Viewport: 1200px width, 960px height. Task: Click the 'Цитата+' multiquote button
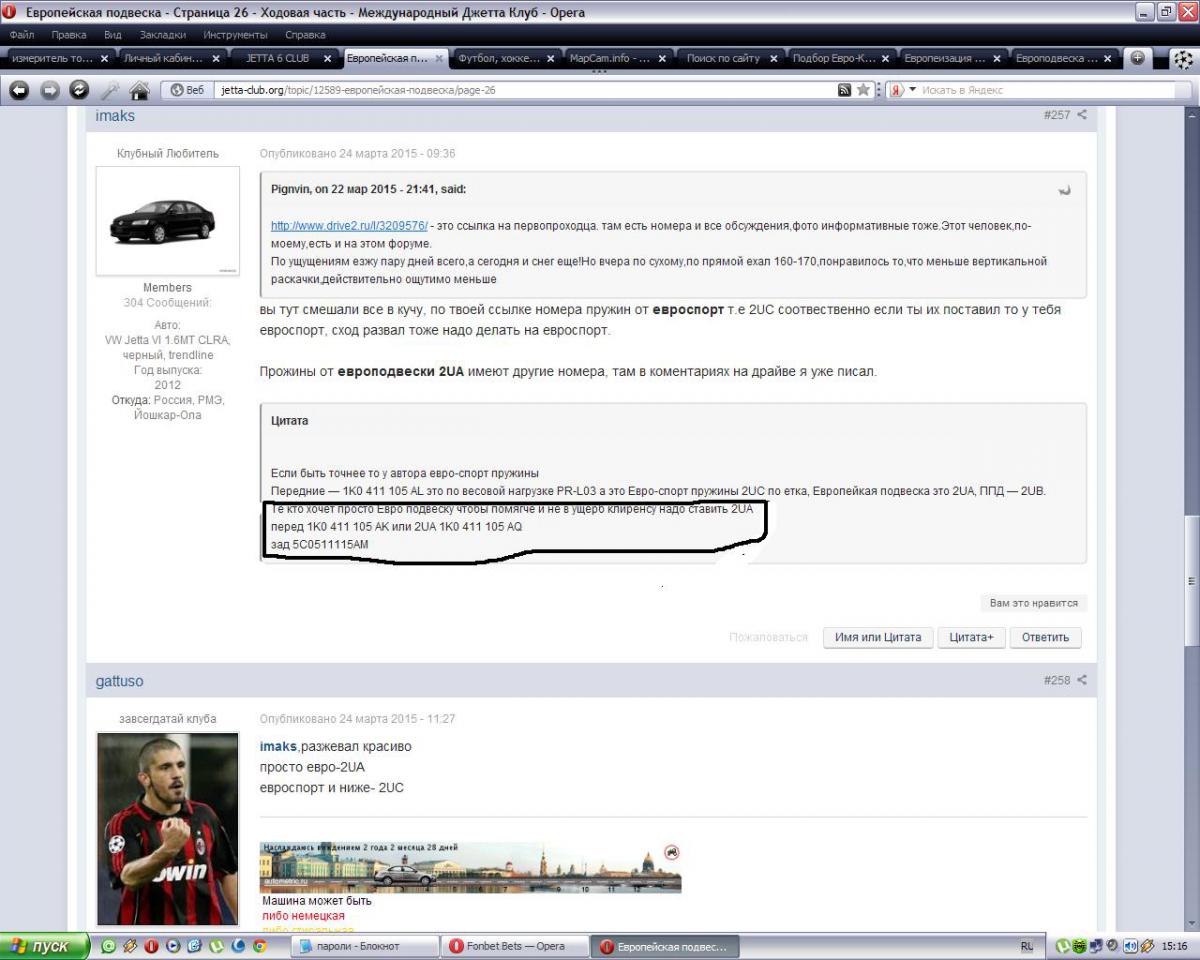970,637
